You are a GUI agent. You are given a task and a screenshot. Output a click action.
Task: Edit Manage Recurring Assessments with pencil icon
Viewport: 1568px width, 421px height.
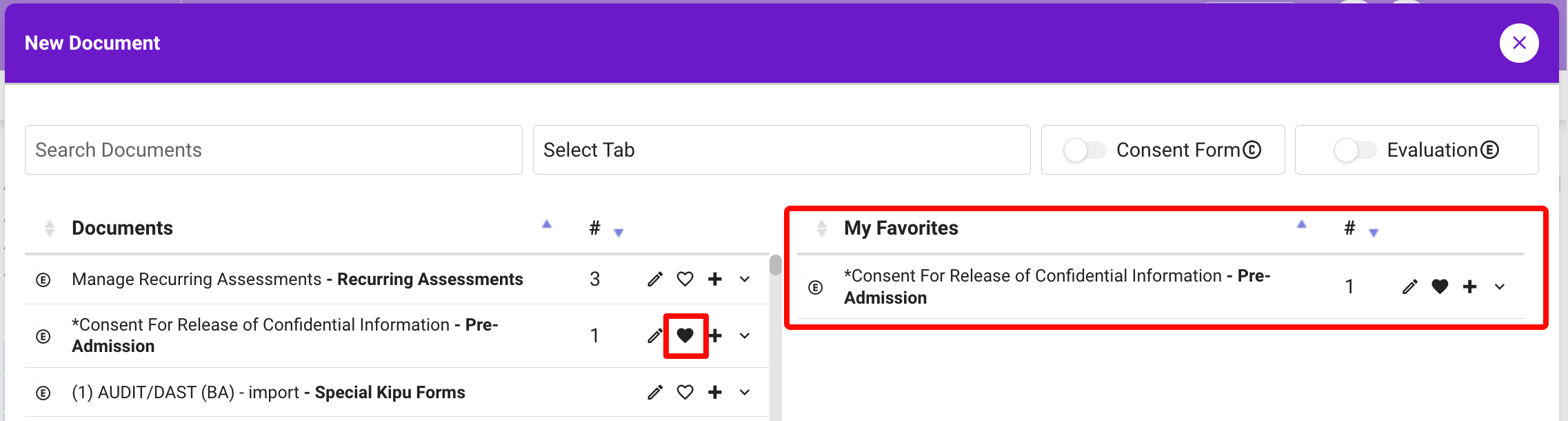click(x=655, y=279)
